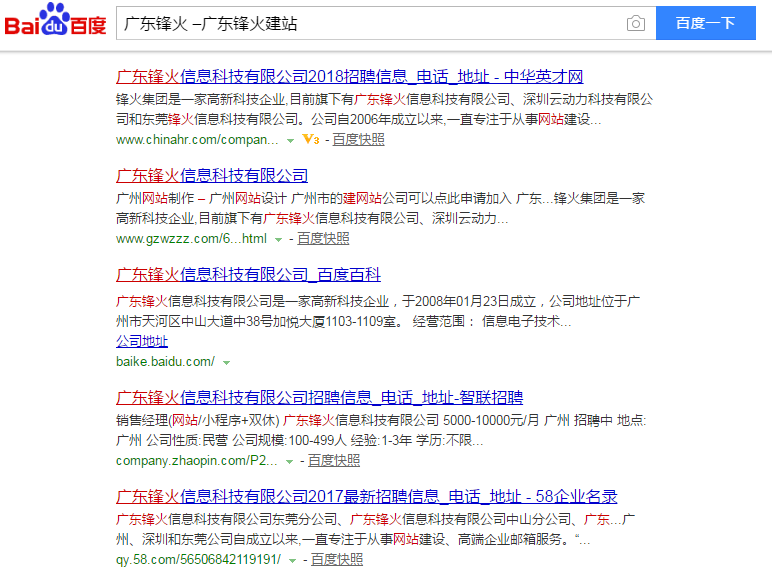Image resolution: width=772 pixels, height=587 pixels.
Task: Open 百度快照 for gzwzzz.com result
Action: 323,238
